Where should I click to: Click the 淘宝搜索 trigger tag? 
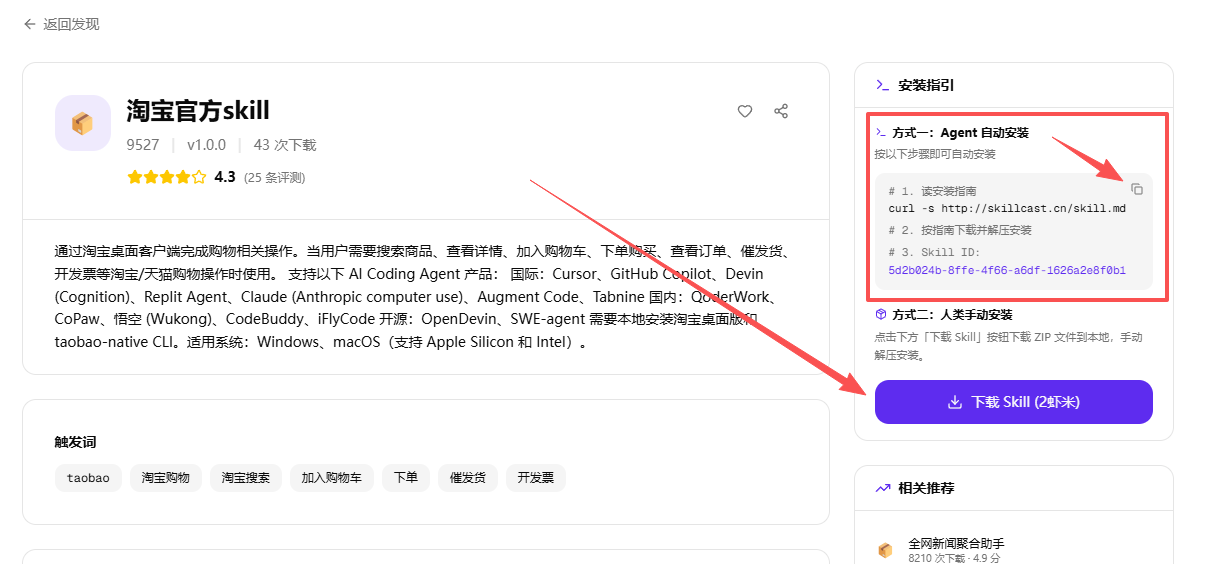[246, 478]
